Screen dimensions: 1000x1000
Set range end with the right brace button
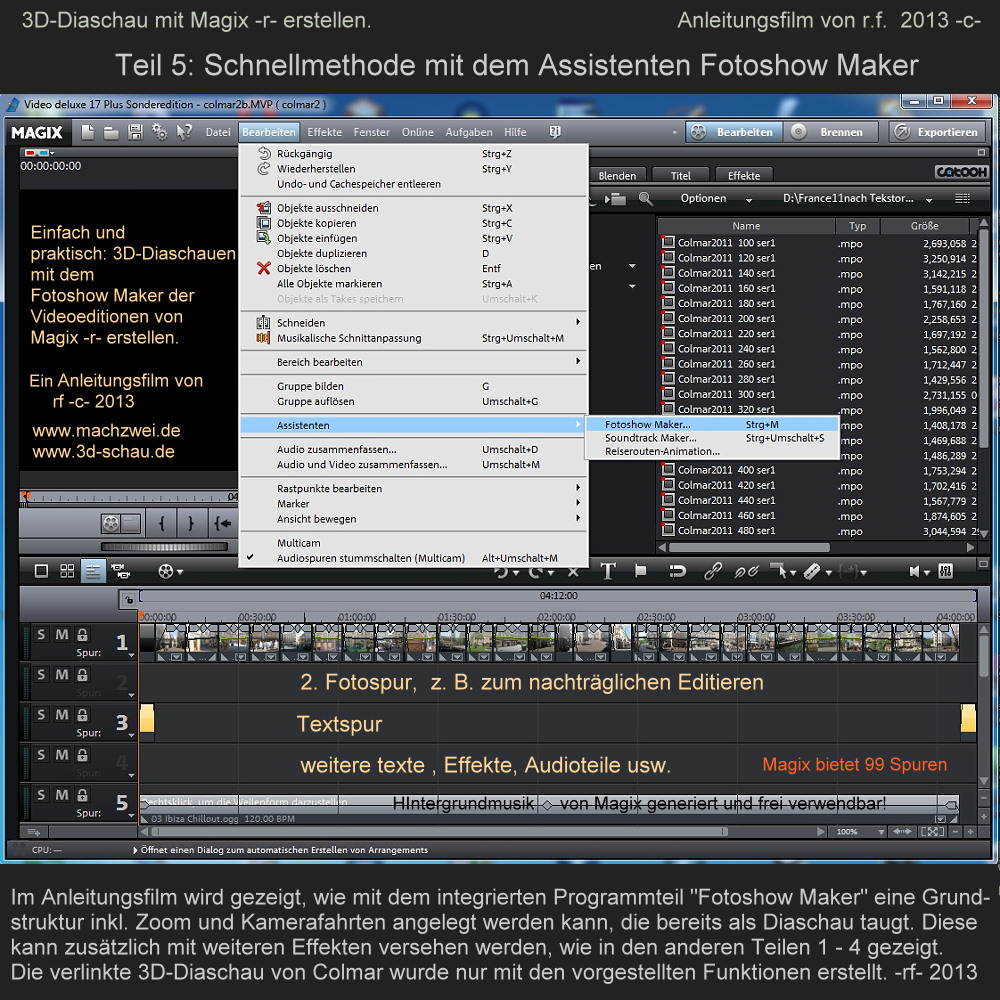click(x=191, y=524)
